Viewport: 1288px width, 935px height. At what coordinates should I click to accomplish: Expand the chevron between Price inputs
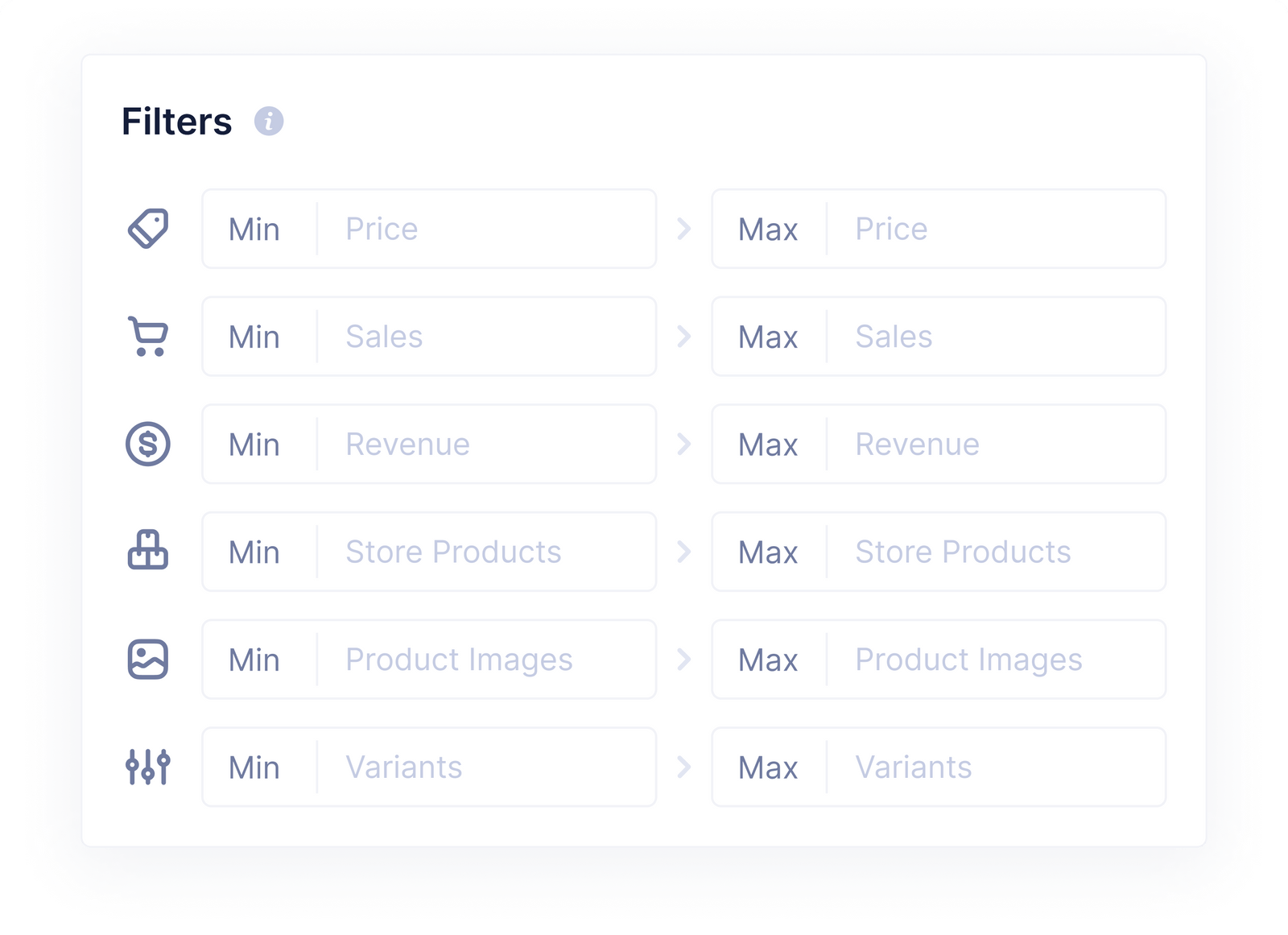point(685,229)
